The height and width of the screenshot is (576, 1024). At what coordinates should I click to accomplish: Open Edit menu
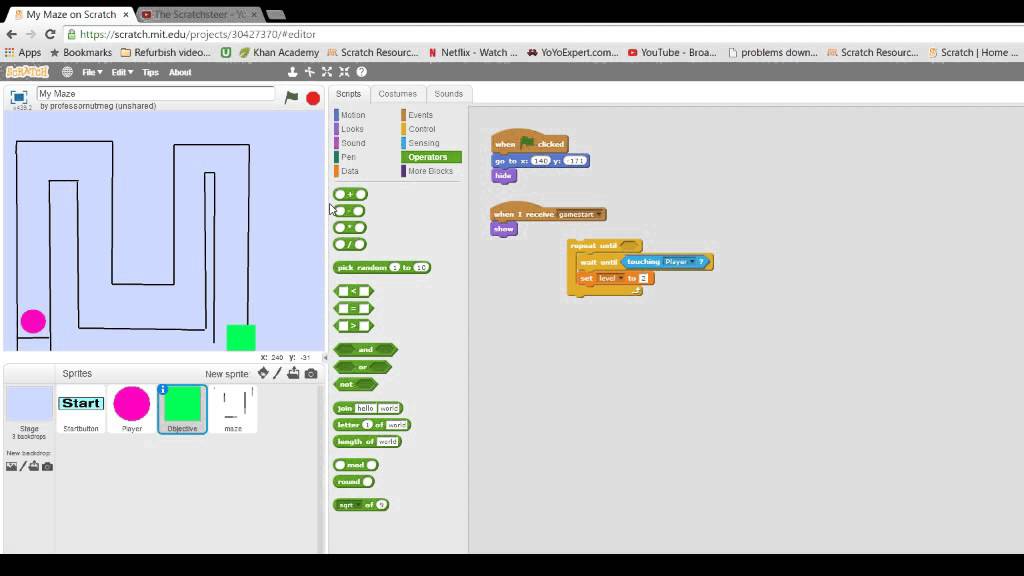pos(121,72)
